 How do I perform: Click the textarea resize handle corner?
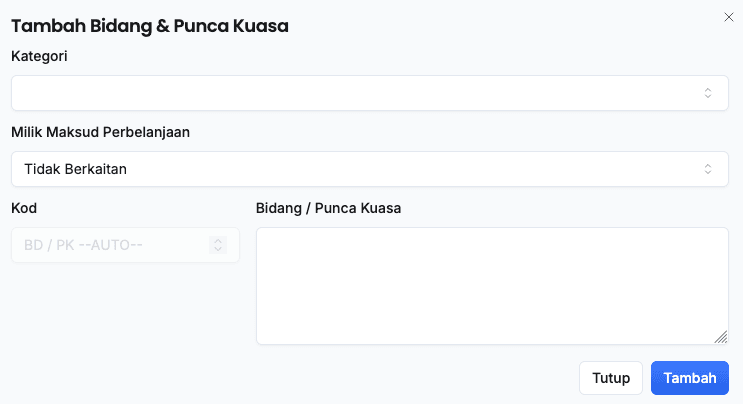click(722, 338)
